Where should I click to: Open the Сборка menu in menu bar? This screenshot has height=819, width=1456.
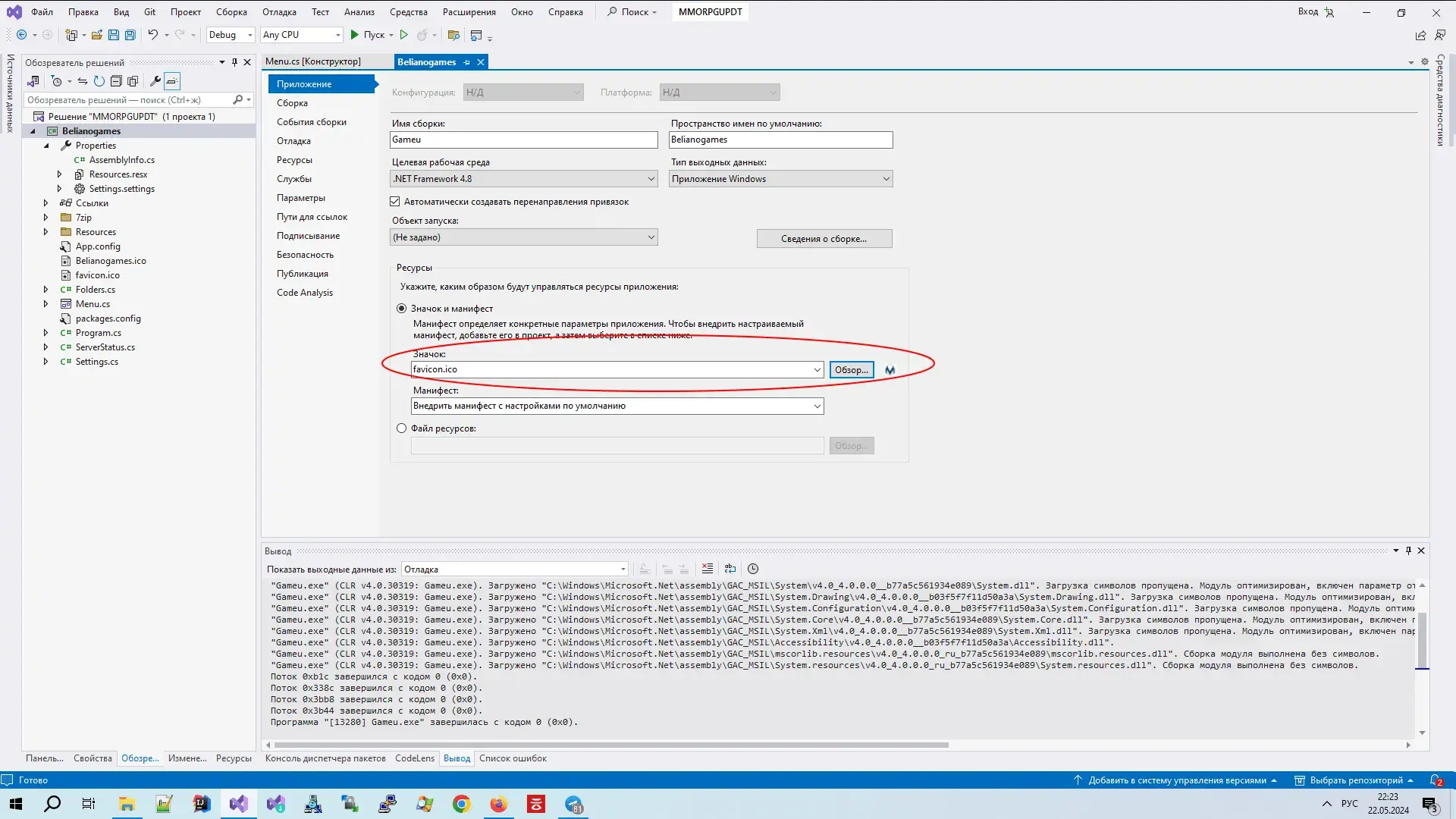point(231,12)
